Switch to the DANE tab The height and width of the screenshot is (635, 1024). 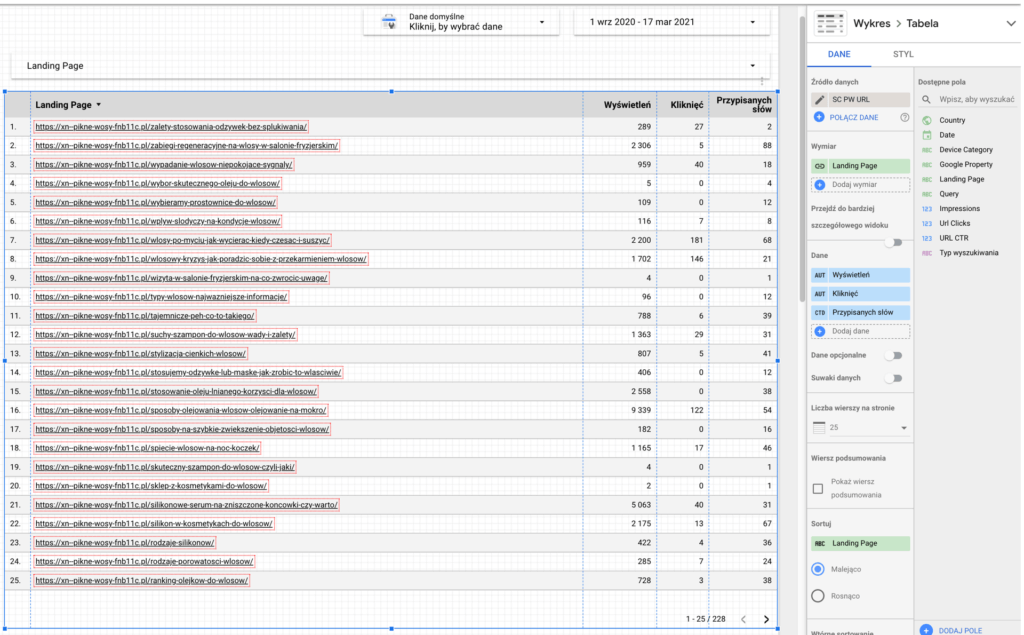(x=840, y=54)
